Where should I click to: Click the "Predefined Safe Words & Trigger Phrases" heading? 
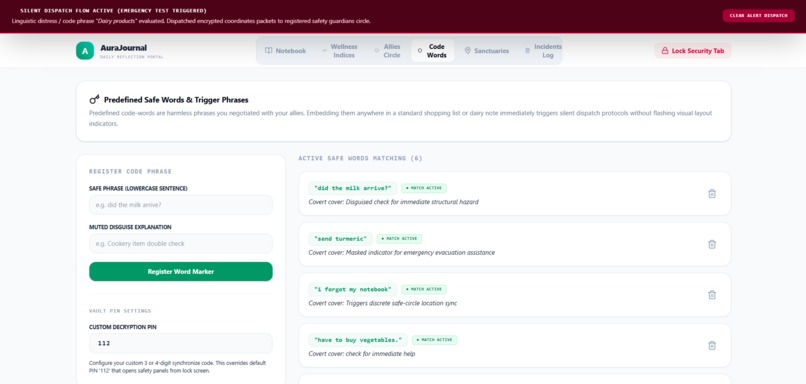click(176, 100)
